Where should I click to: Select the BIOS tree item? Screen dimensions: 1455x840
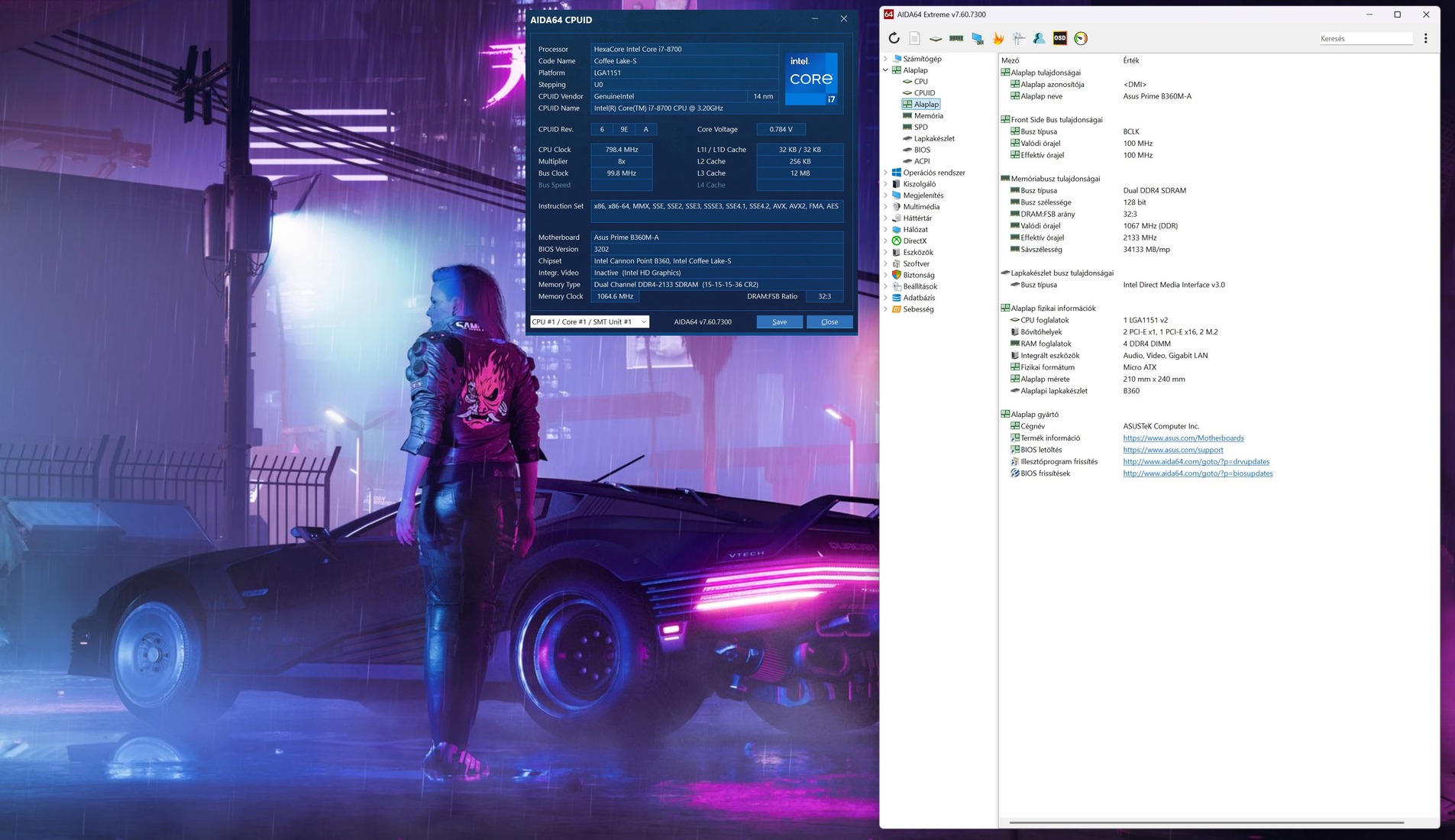click(922, 150)
